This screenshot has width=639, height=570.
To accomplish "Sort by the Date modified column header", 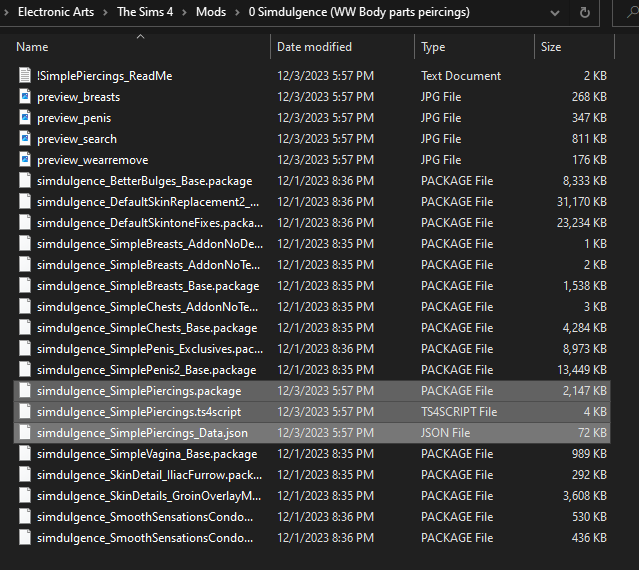I will click(316, 47).
